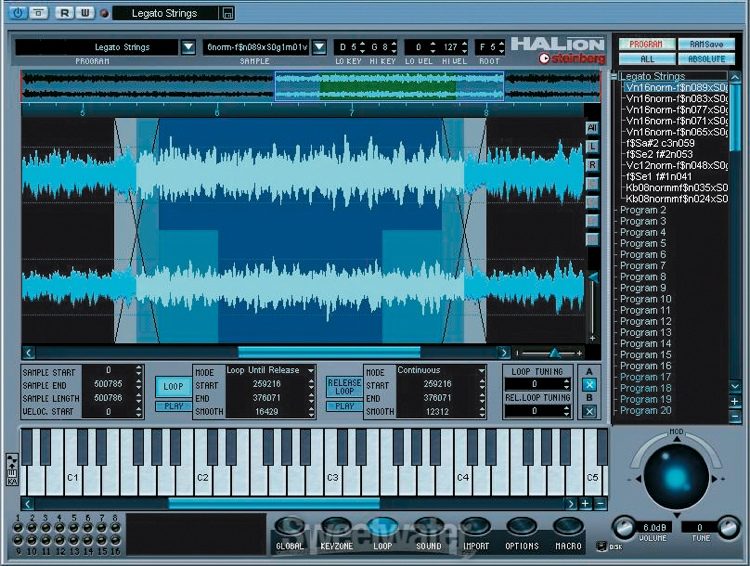This screenshot has width=750, height=566.
Task: Toggle the A loop X checkbox
Action: [x=589, y=384]
